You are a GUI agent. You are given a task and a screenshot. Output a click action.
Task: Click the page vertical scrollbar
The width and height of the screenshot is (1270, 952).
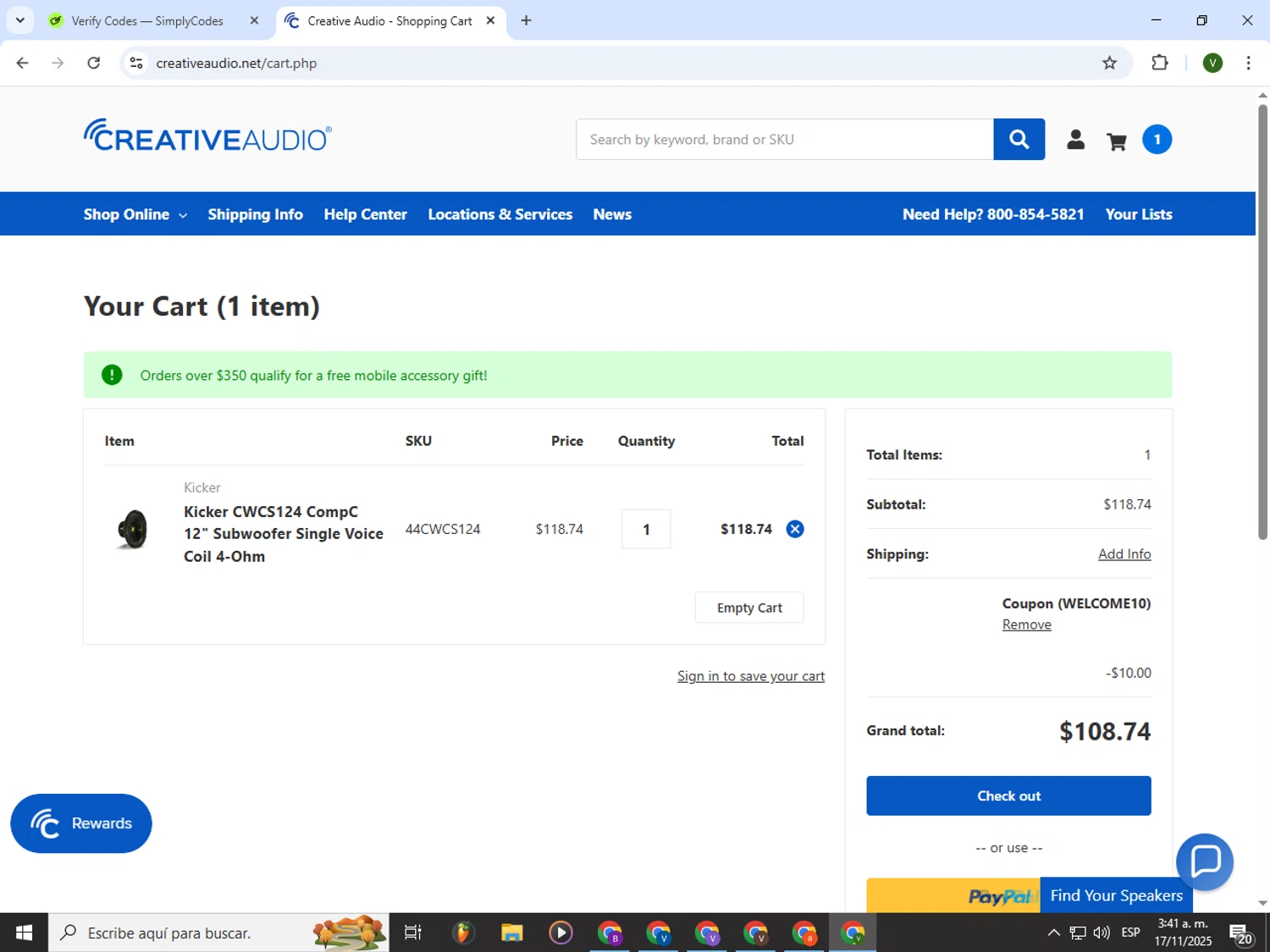tap(1262, 322)
